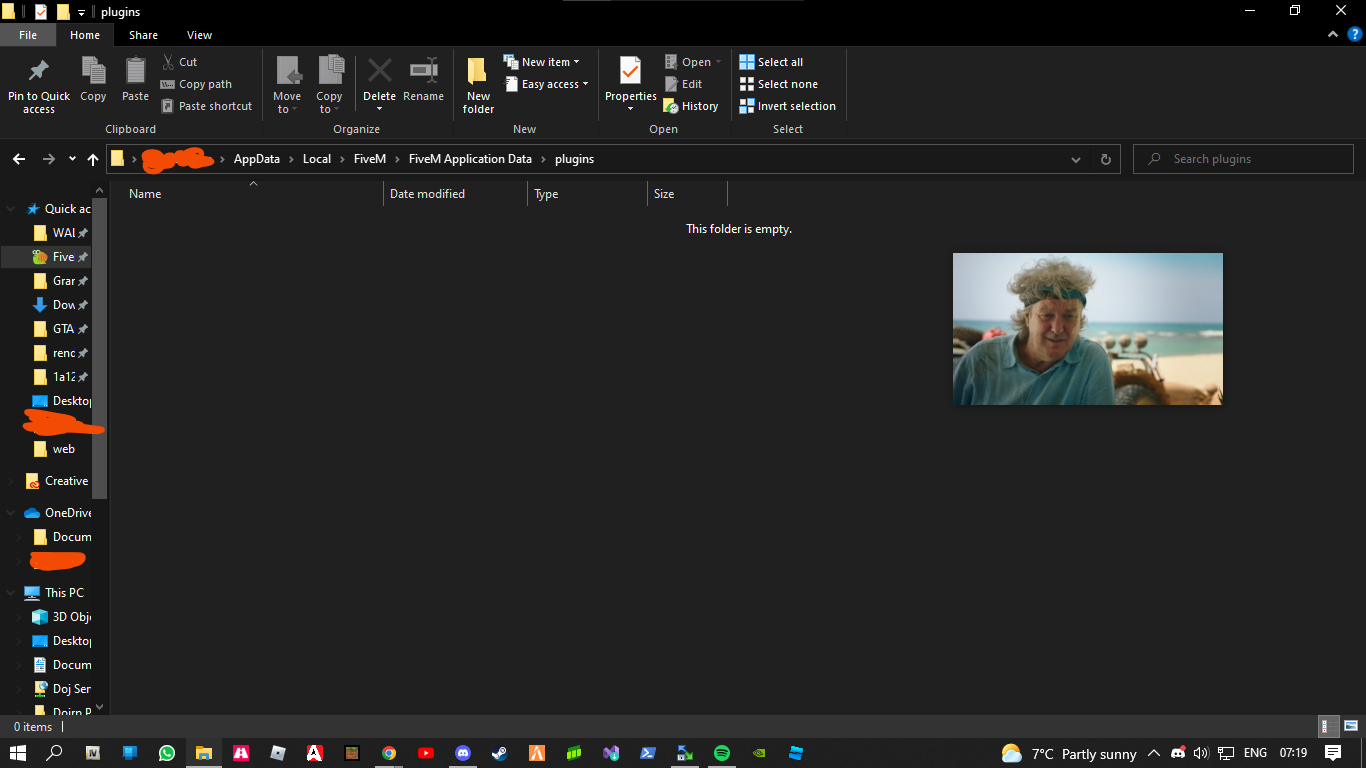This screenshot has height=768, width=1366.
Task: Select Downloads in Quick access
Action: [61, 305]
